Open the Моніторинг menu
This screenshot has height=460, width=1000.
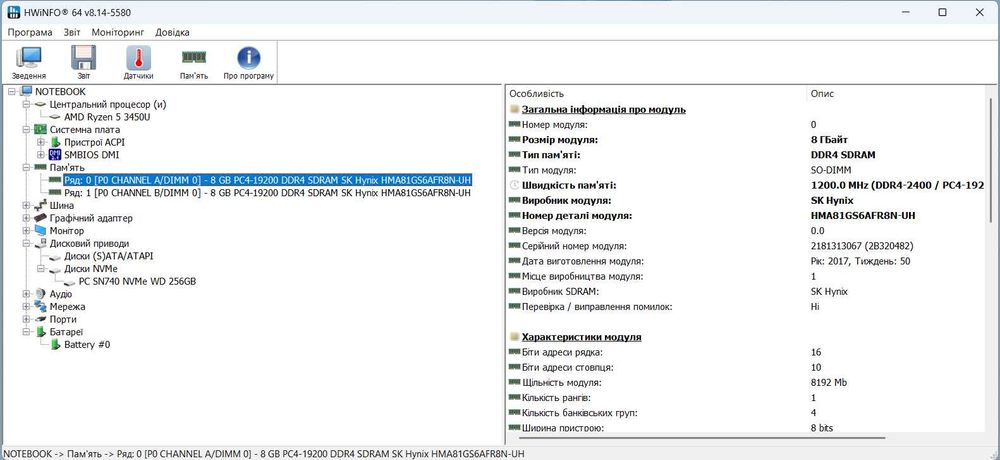118,32
